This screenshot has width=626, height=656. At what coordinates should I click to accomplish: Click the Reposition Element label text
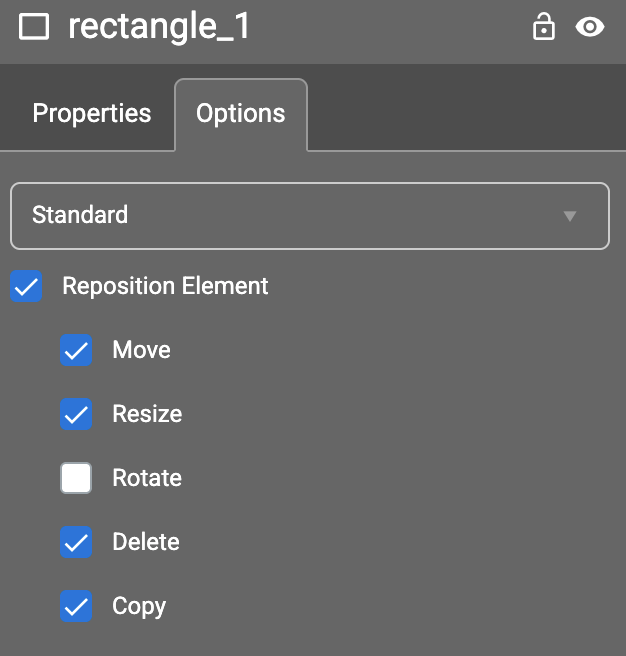pos(165,287)
